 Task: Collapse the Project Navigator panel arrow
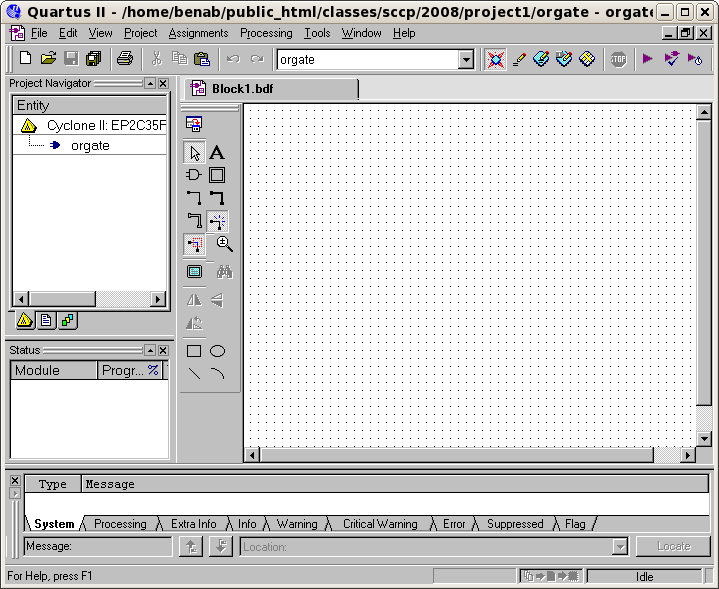point(149,83)
